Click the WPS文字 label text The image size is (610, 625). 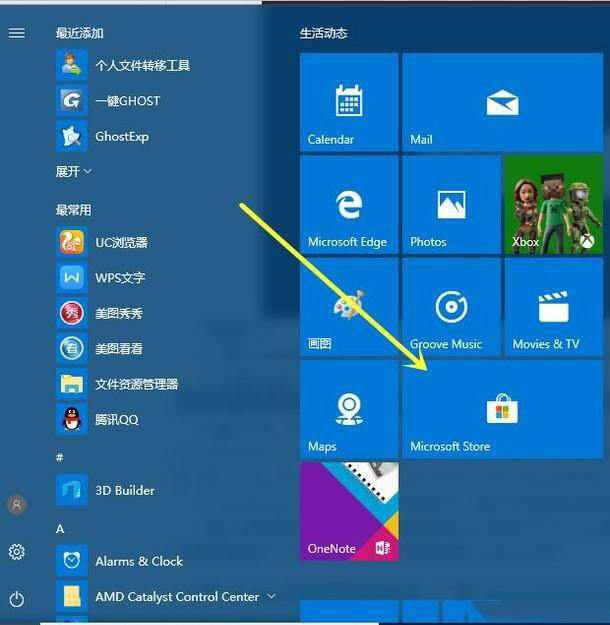click(x=120, y=278)
